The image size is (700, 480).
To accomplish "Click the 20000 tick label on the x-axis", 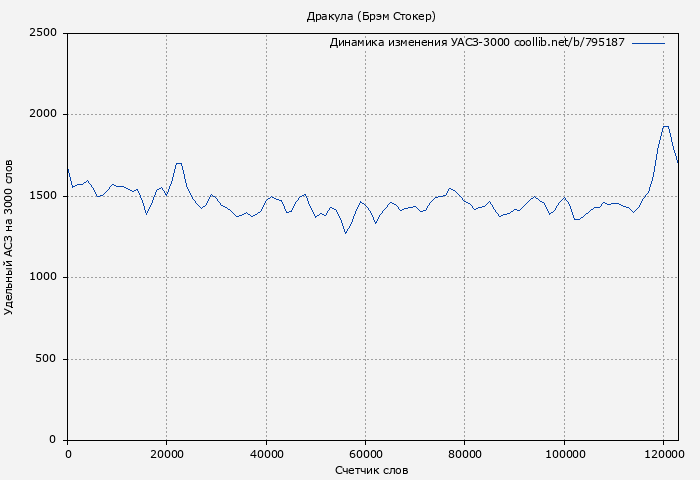I will [167, 454].
